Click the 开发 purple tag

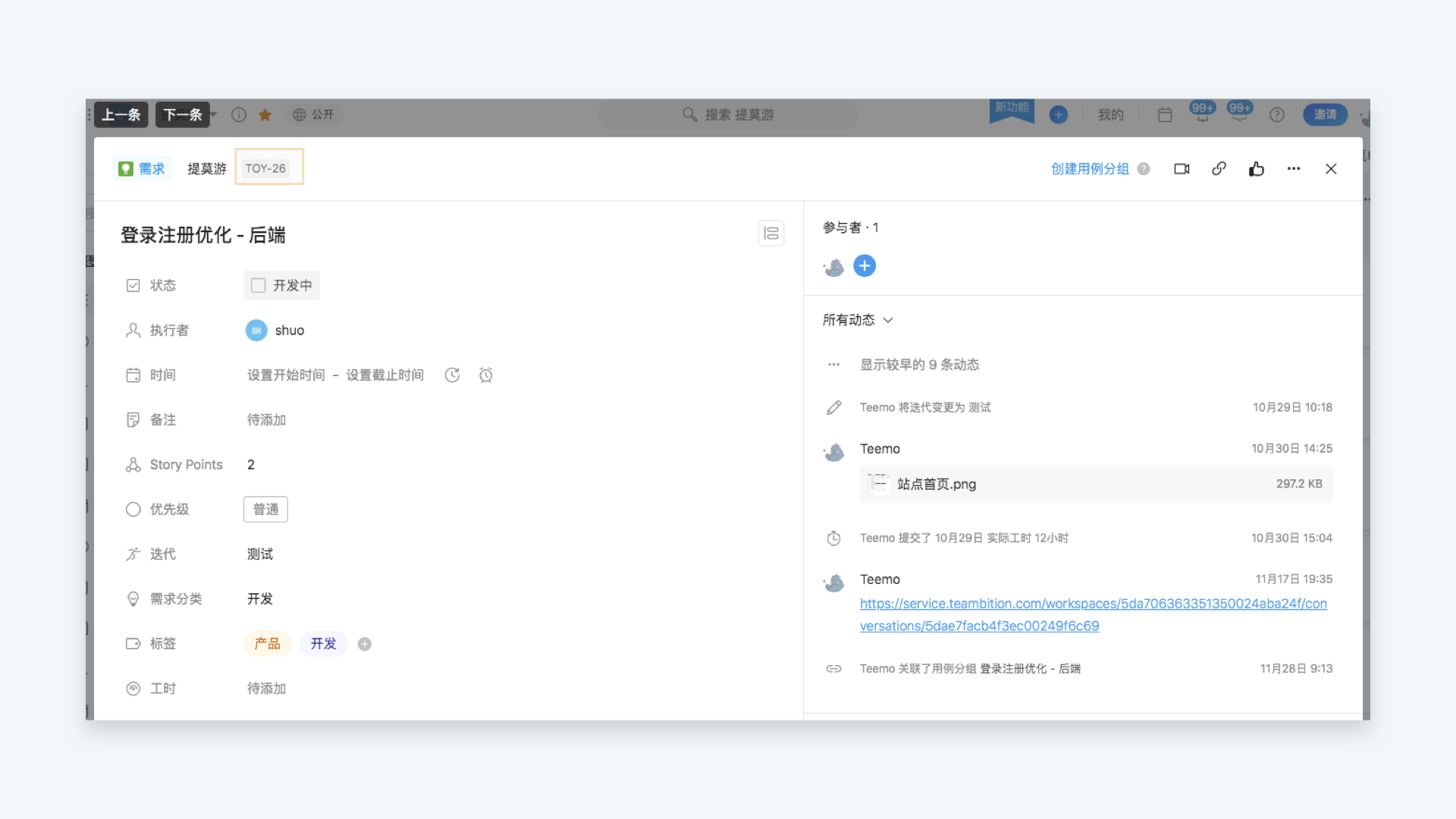(x=323, y=644)
